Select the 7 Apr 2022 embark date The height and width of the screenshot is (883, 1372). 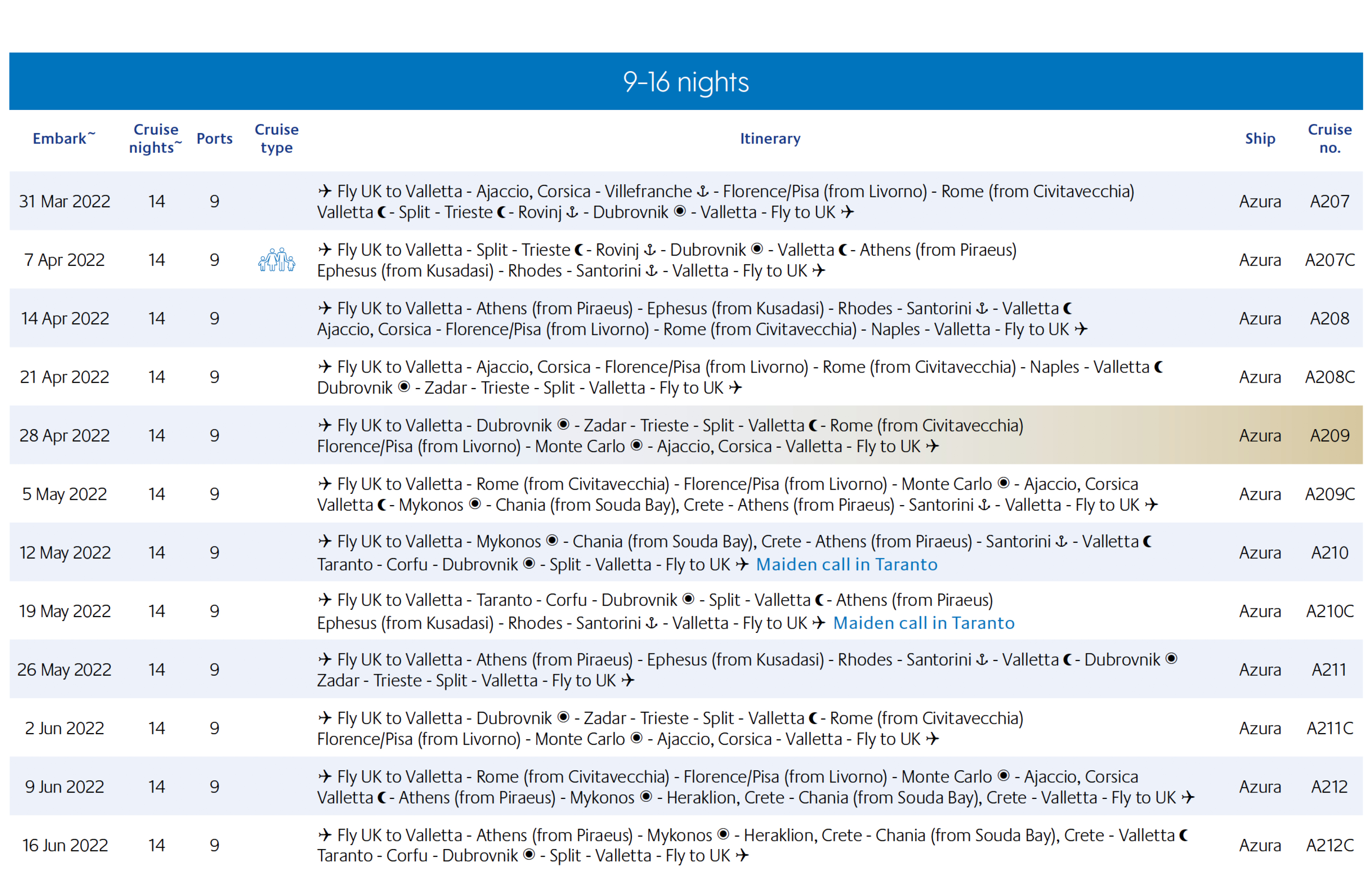65,260
